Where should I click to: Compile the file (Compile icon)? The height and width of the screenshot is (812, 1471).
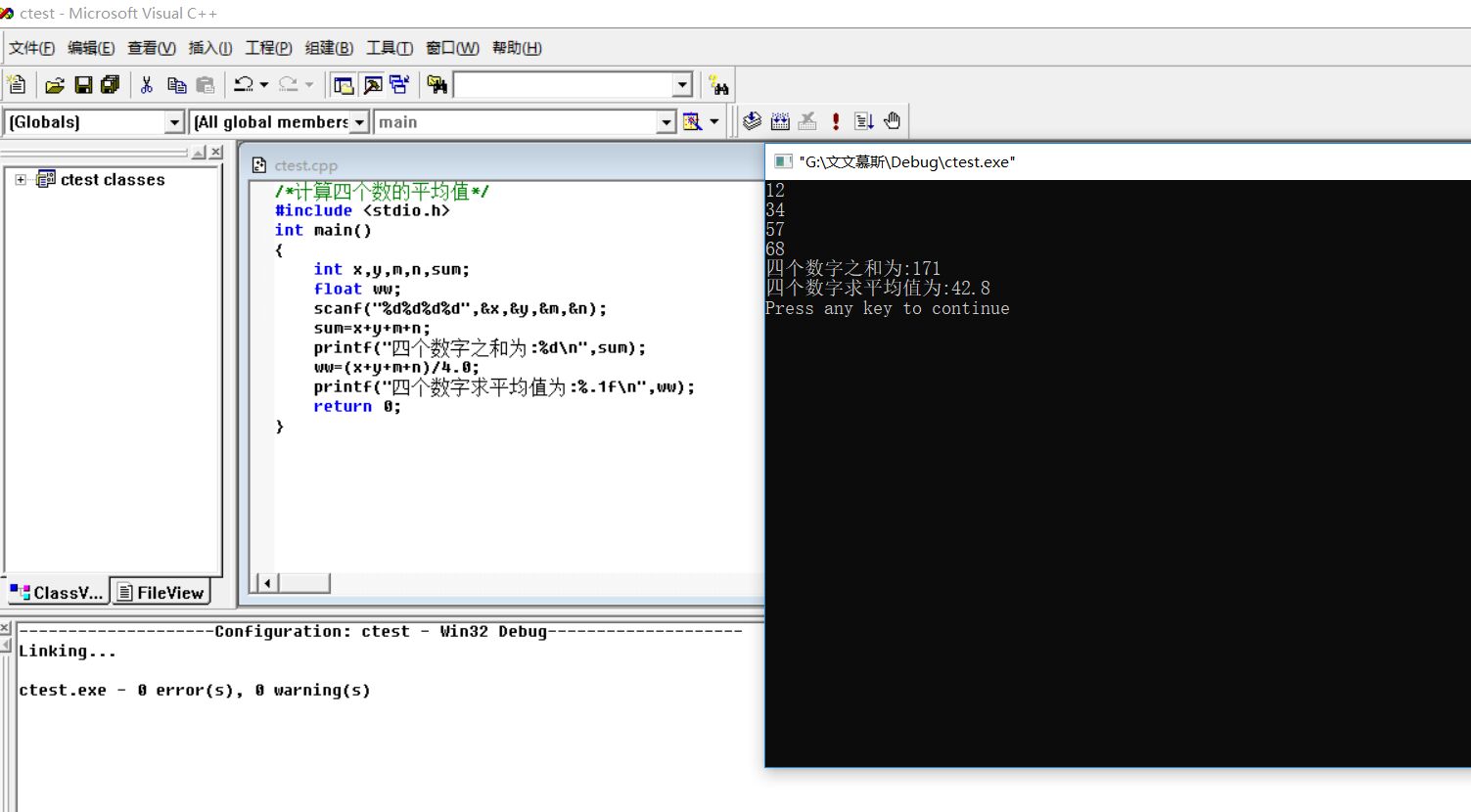point(752,121)
